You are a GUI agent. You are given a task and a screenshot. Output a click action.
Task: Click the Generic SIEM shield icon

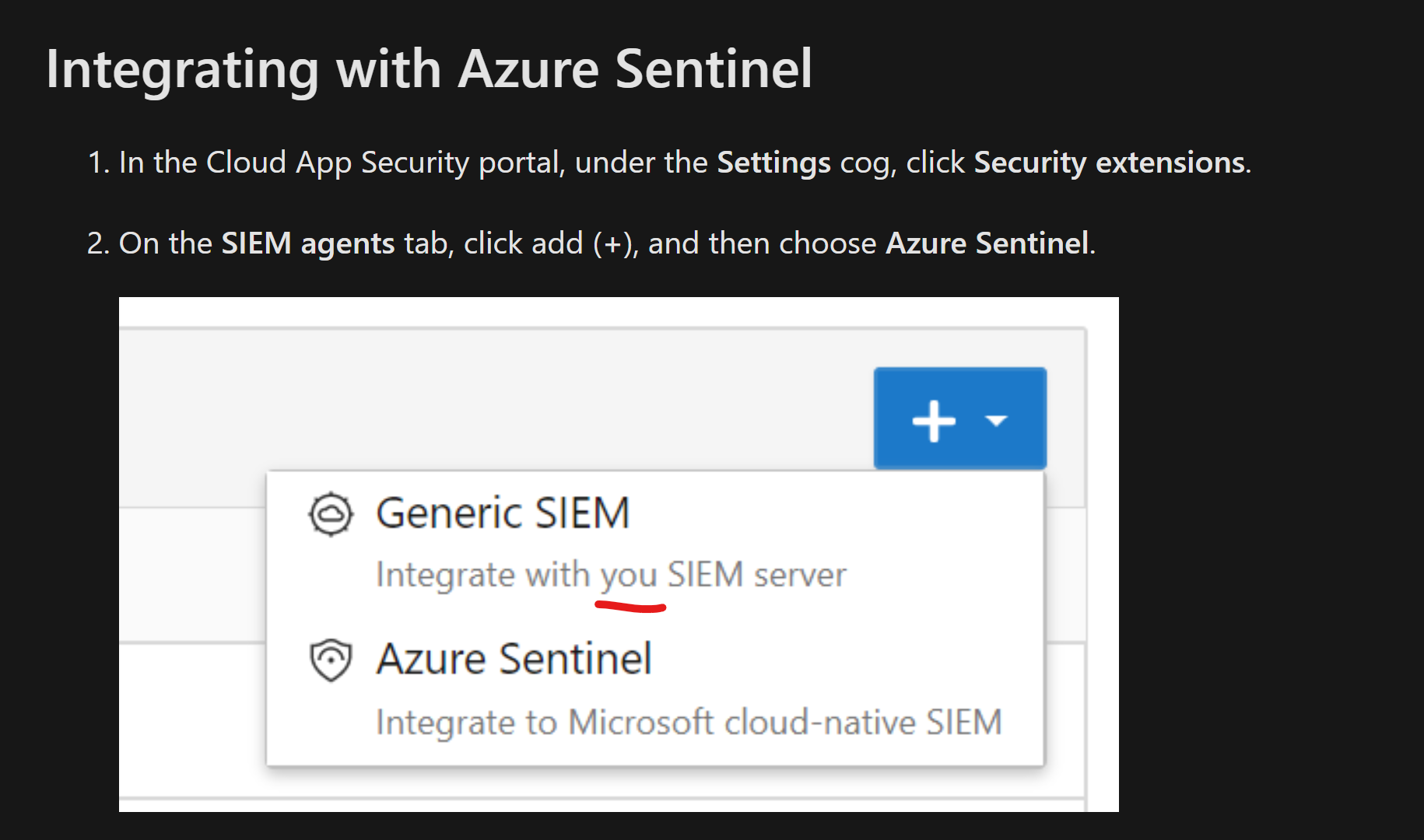pyautogui.click(x=330, y=514)
